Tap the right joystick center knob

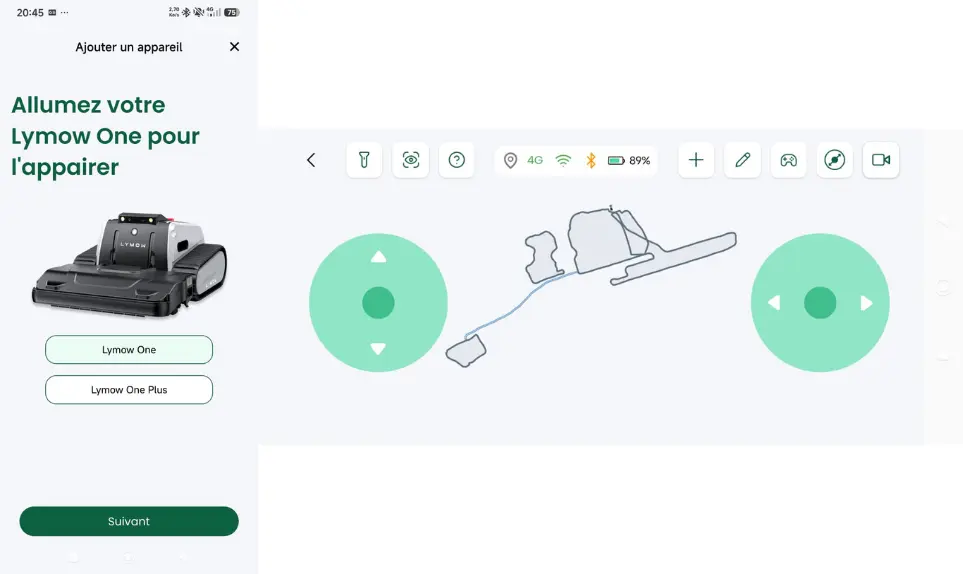pyautogui.click(x=820, y=303)
